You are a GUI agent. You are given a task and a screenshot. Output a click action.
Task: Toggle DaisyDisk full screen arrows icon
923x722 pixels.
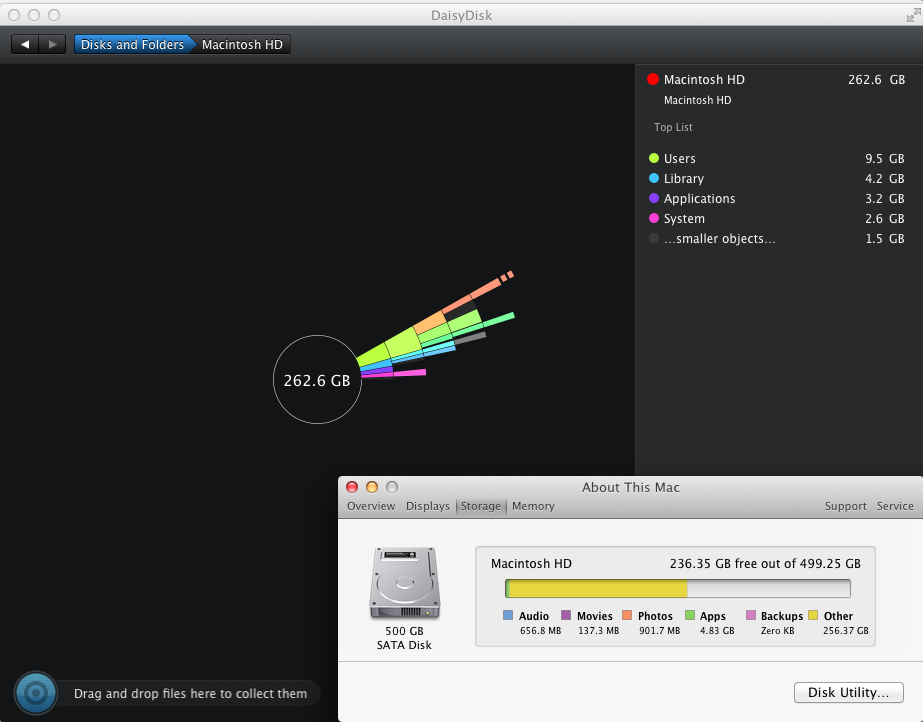click(x=913, y=16)
